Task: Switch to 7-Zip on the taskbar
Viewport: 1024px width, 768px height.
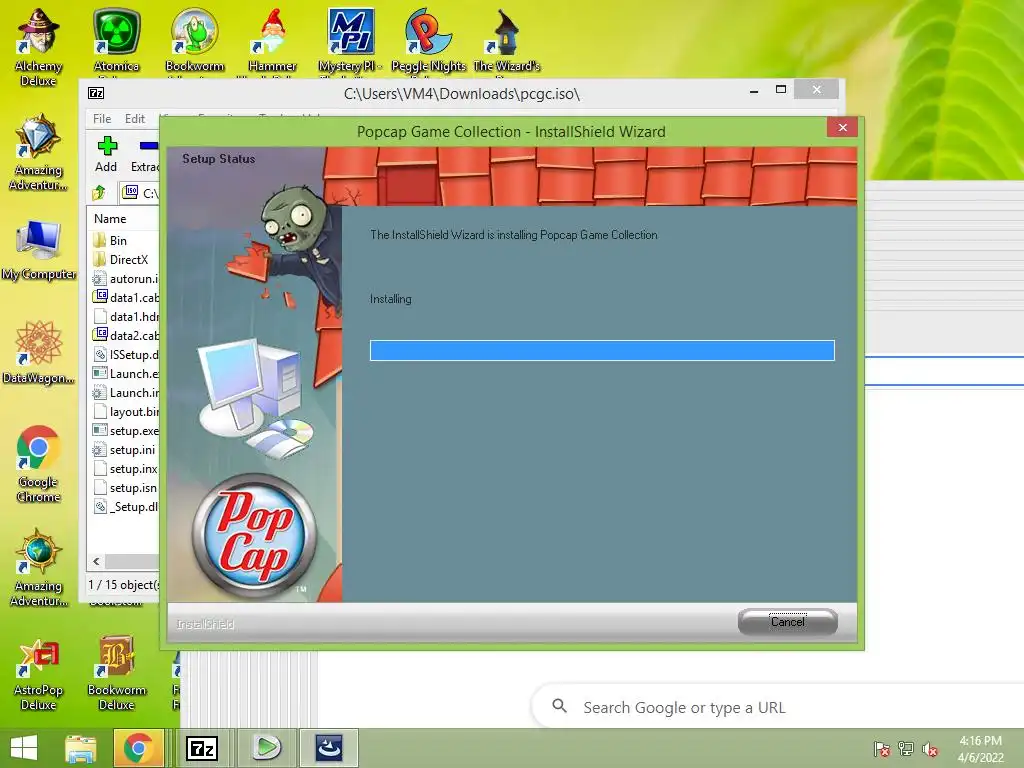Action: pyautogui.click(x=201, y=748)
